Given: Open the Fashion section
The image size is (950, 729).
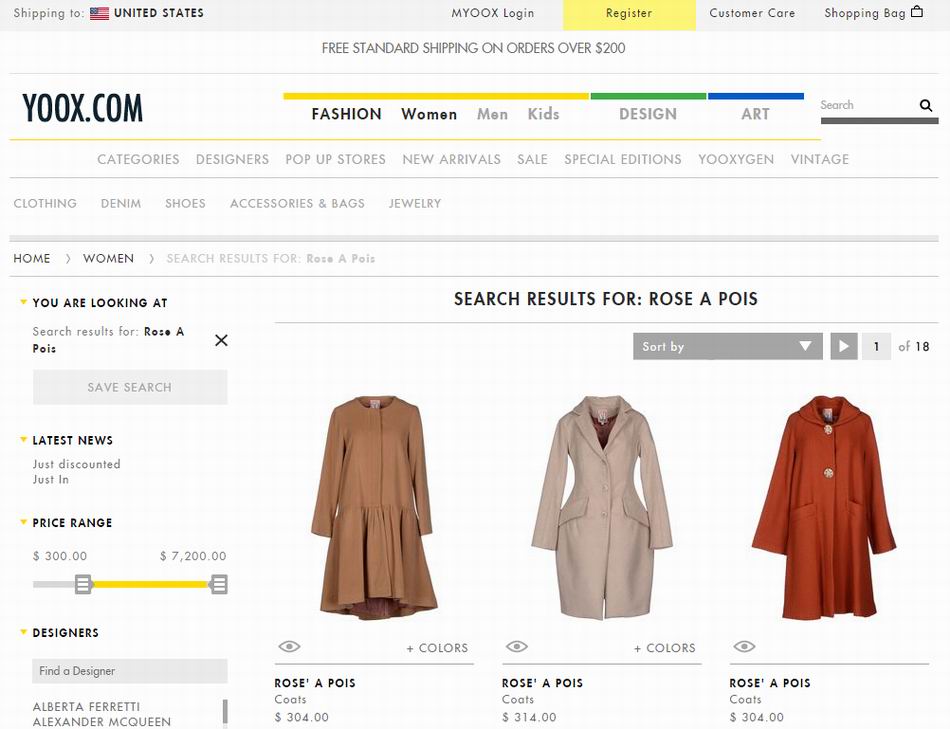Looking at the screenshot, I should coord(347,114).
